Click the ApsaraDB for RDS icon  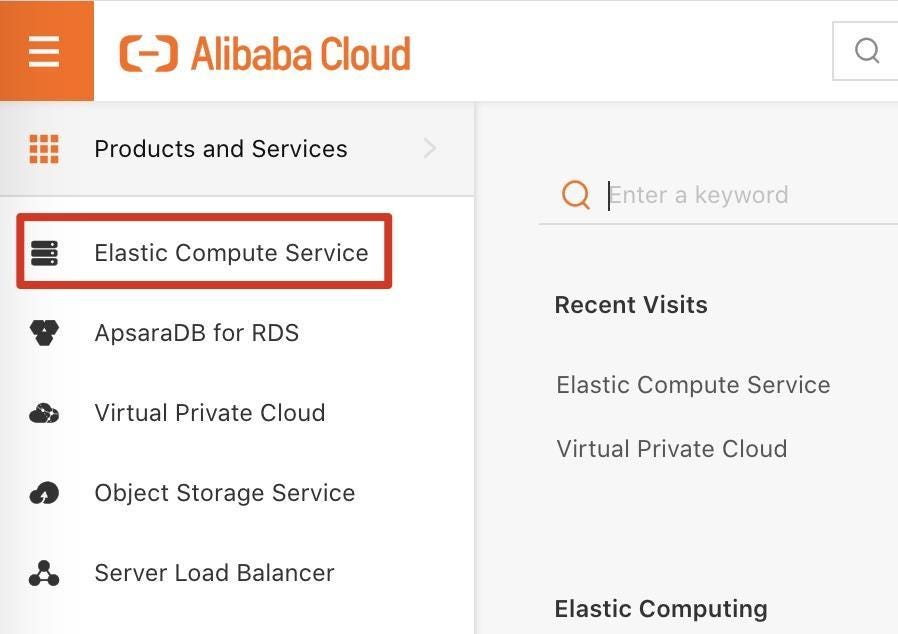[x=44, y=333]
